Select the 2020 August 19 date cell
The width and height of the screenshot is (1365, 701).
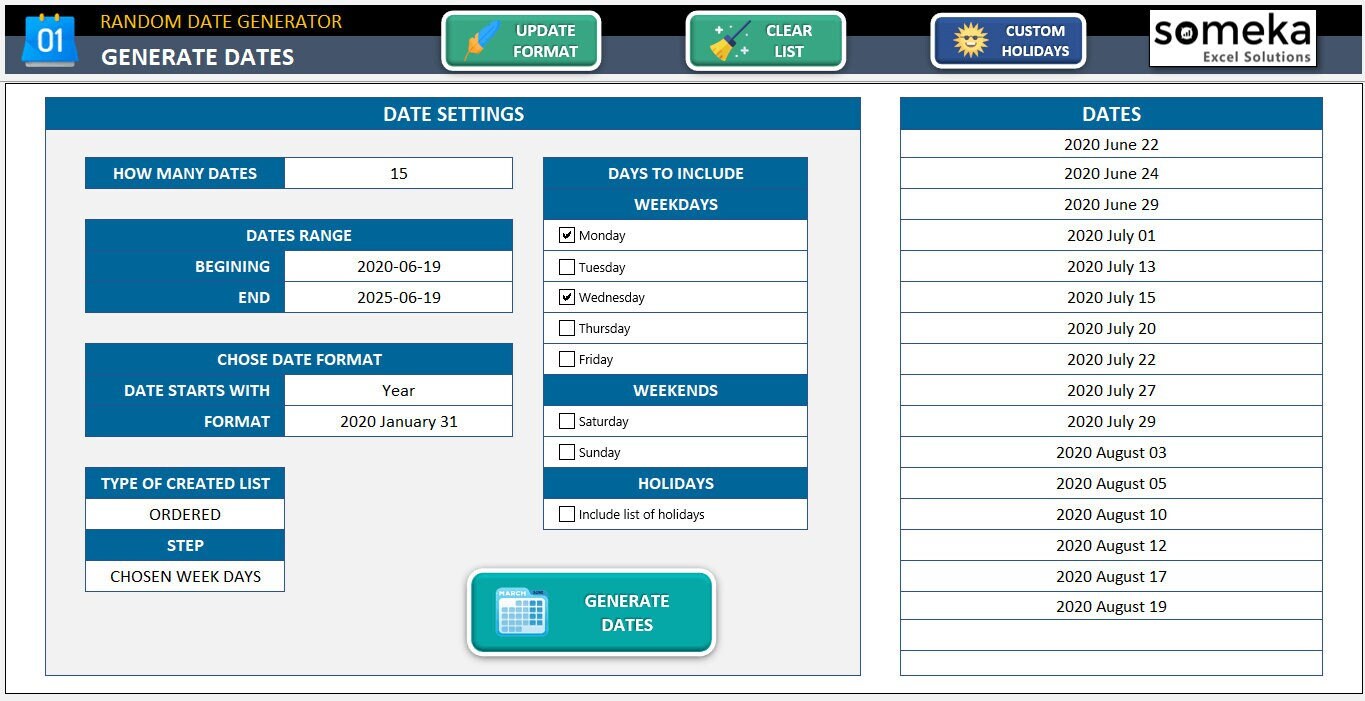coord(1111,606)
